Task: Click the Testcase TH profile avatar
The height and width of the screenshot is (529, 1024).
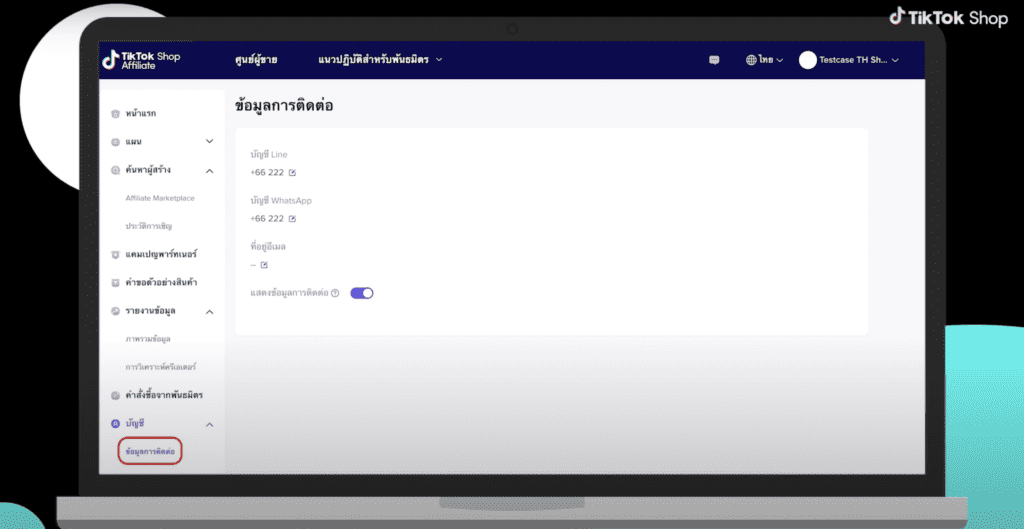Action: coord(808,60)
